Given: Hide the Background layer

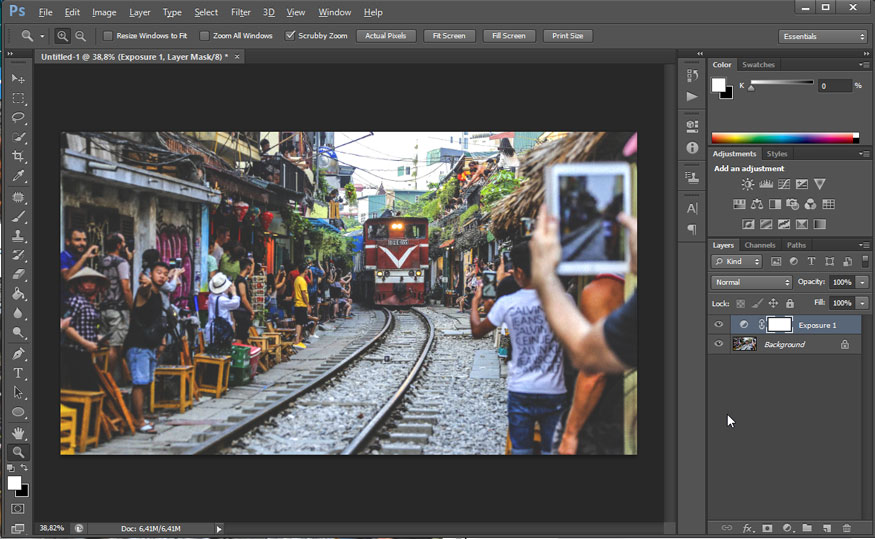Looking at the screenshot, I should 718,344.
